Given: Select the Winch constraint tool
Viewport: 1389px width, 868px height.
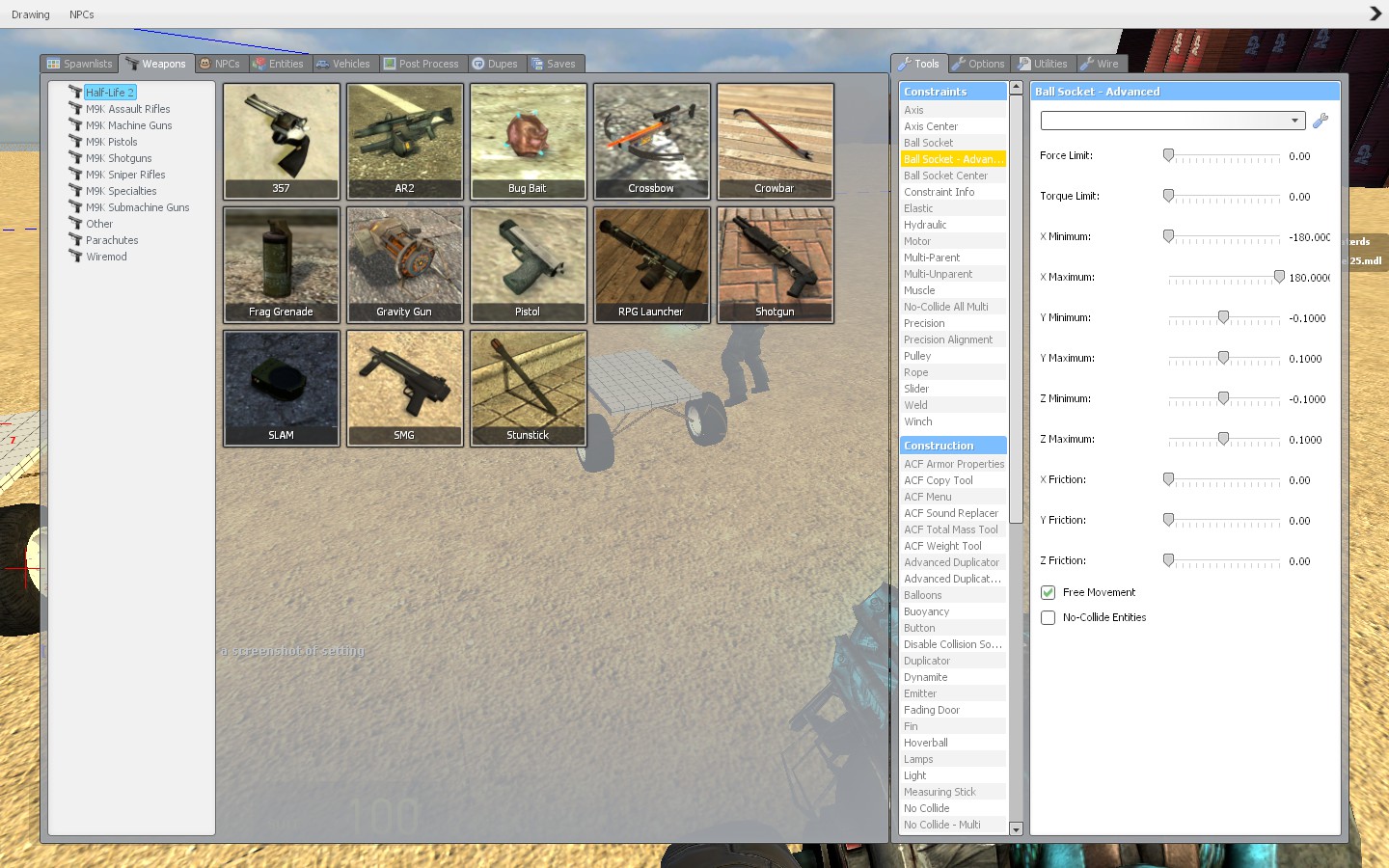Looking at the screenshot, I should [x=953, y=421].
